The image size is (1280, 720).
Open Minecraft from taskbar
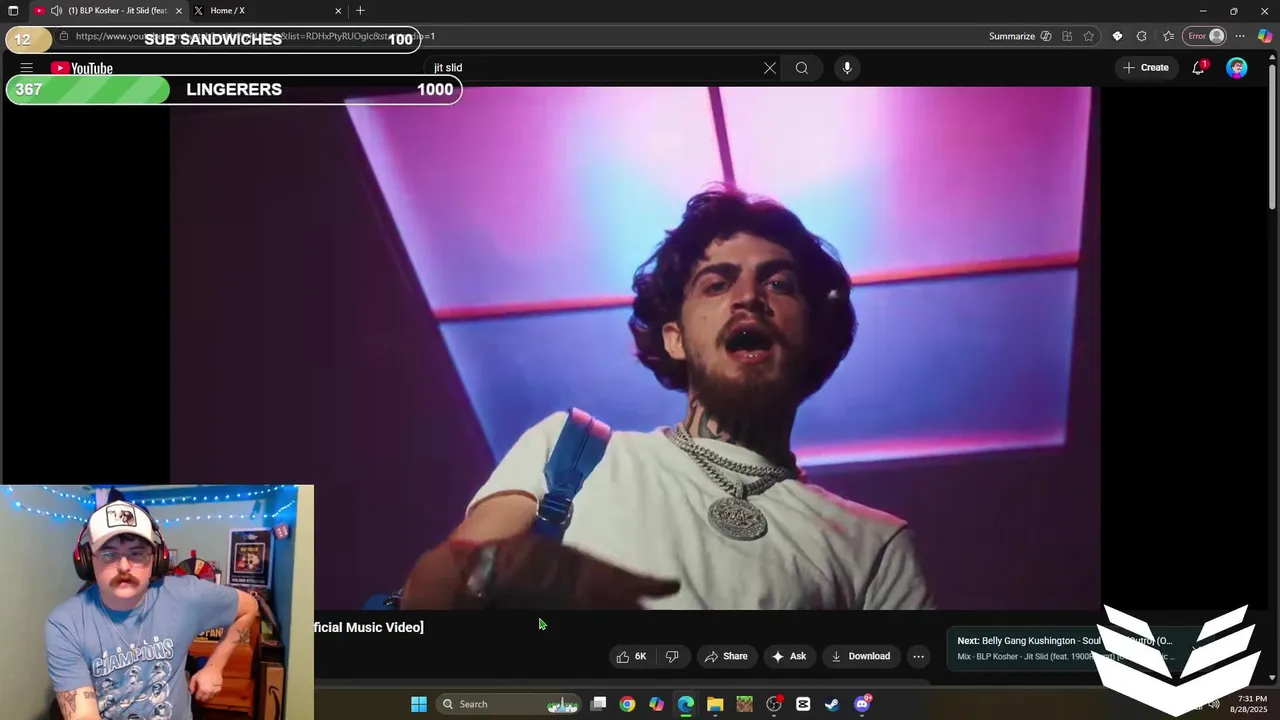click(x=744, y=704)
